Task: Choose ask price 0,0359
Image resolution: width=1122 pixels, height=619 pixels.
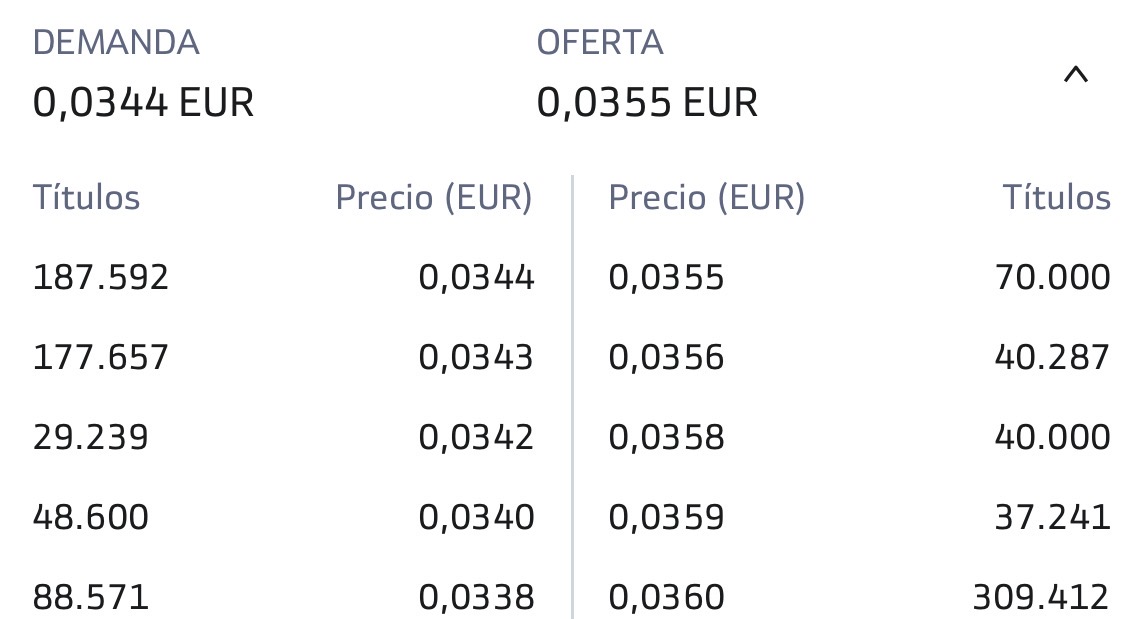Action: coord(666,517)
